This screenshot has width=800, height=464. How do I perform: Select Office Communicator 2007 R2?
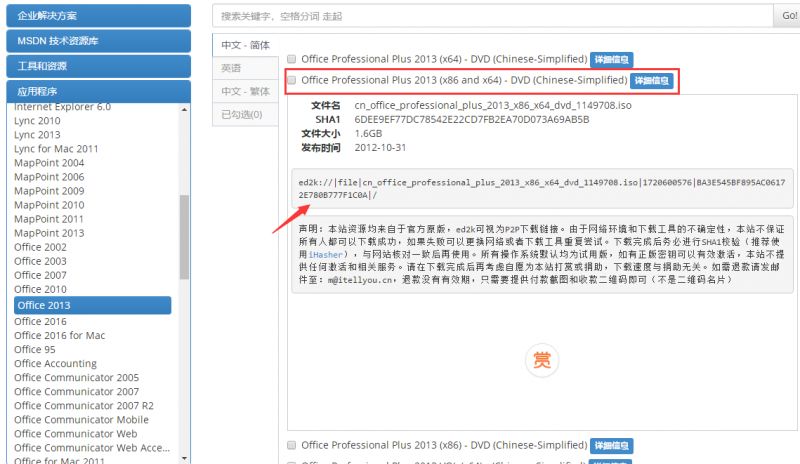pyautogui.click(x=84, y=406)
